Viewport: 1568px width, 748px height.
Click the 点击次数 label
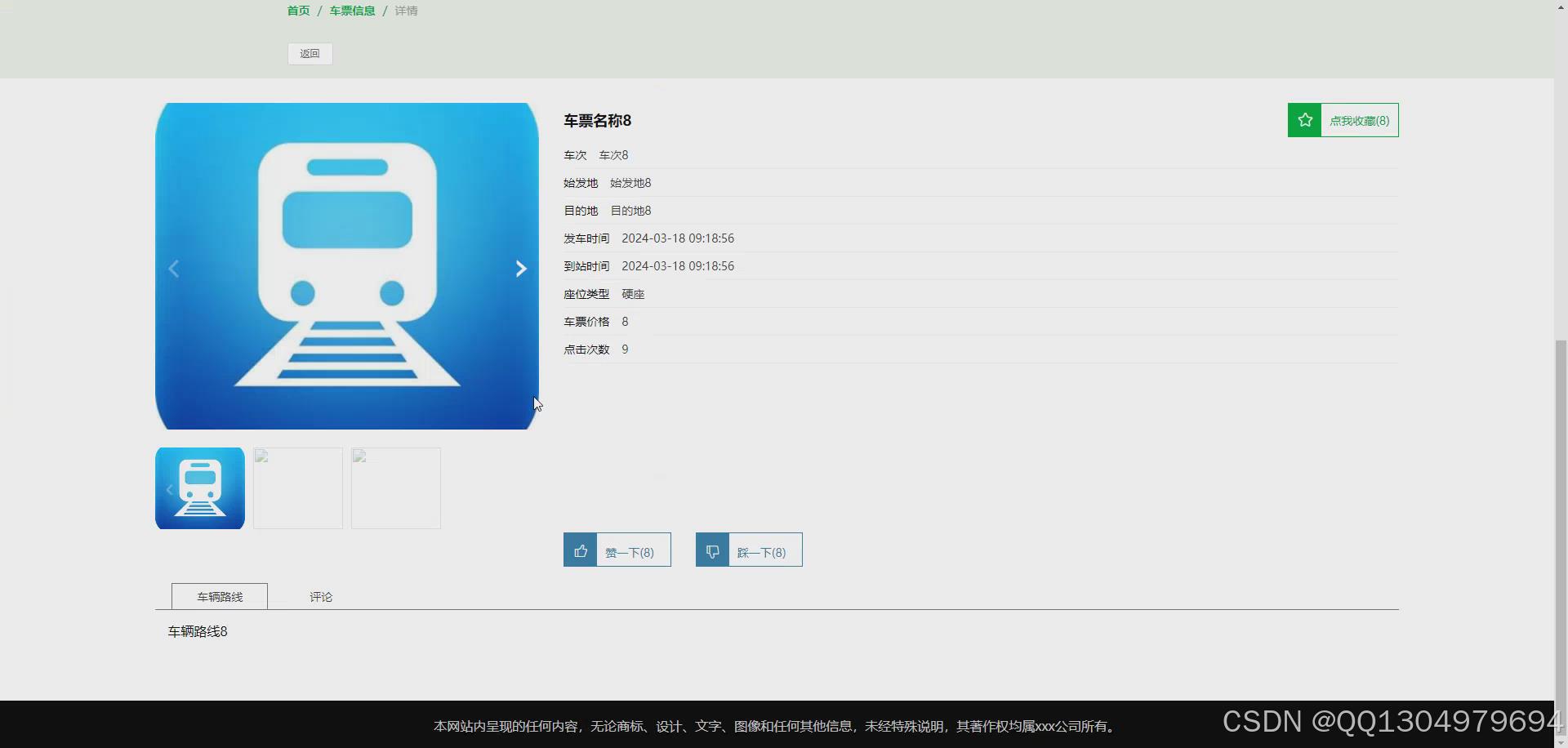point(586,350)
